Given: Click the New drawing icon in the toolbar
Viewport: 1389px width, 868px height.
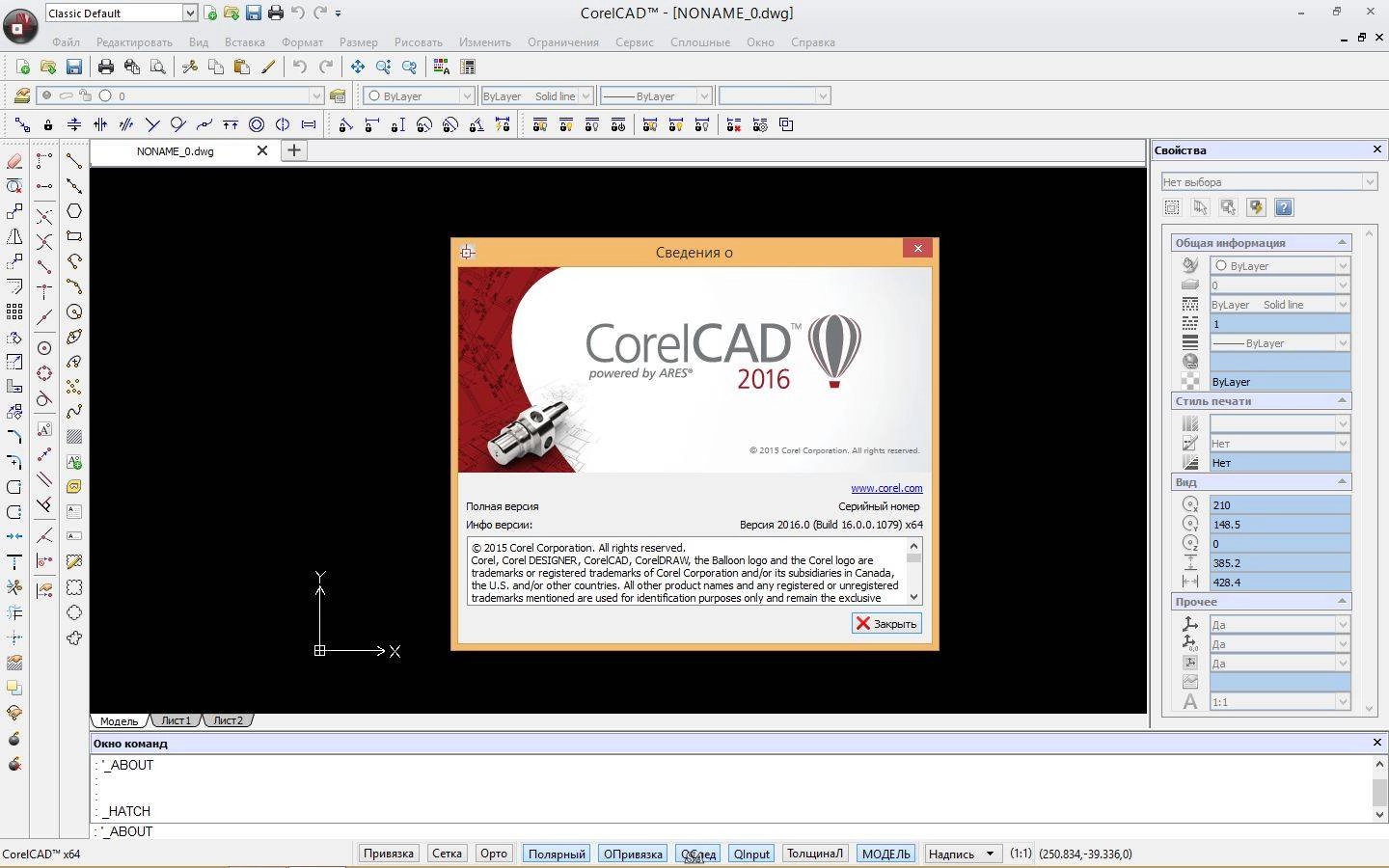Looking at the screenshot, I should coord(22,67).
